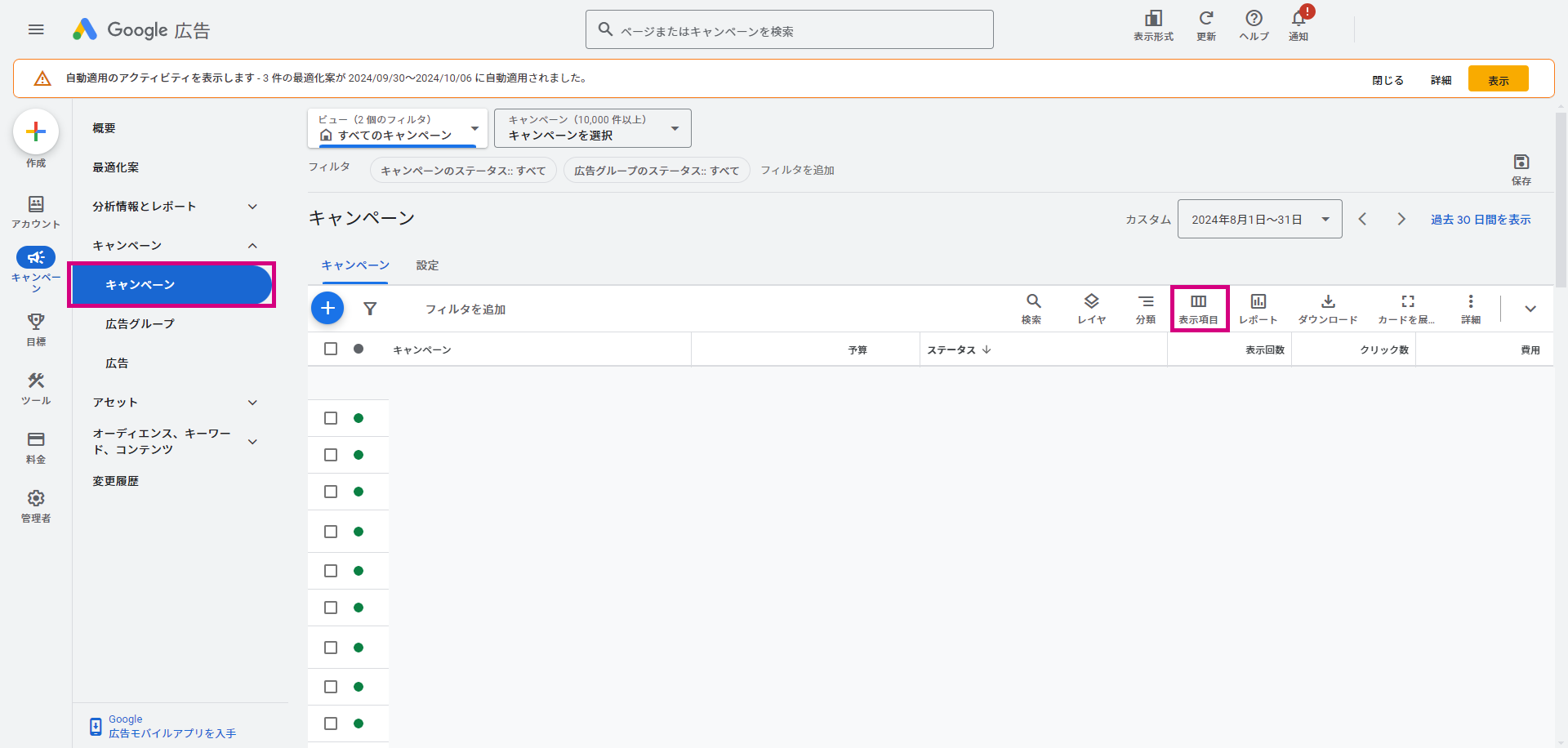Go to next date range arrow
This screenshot has width=1568, height=748.
coord(1401,219)
